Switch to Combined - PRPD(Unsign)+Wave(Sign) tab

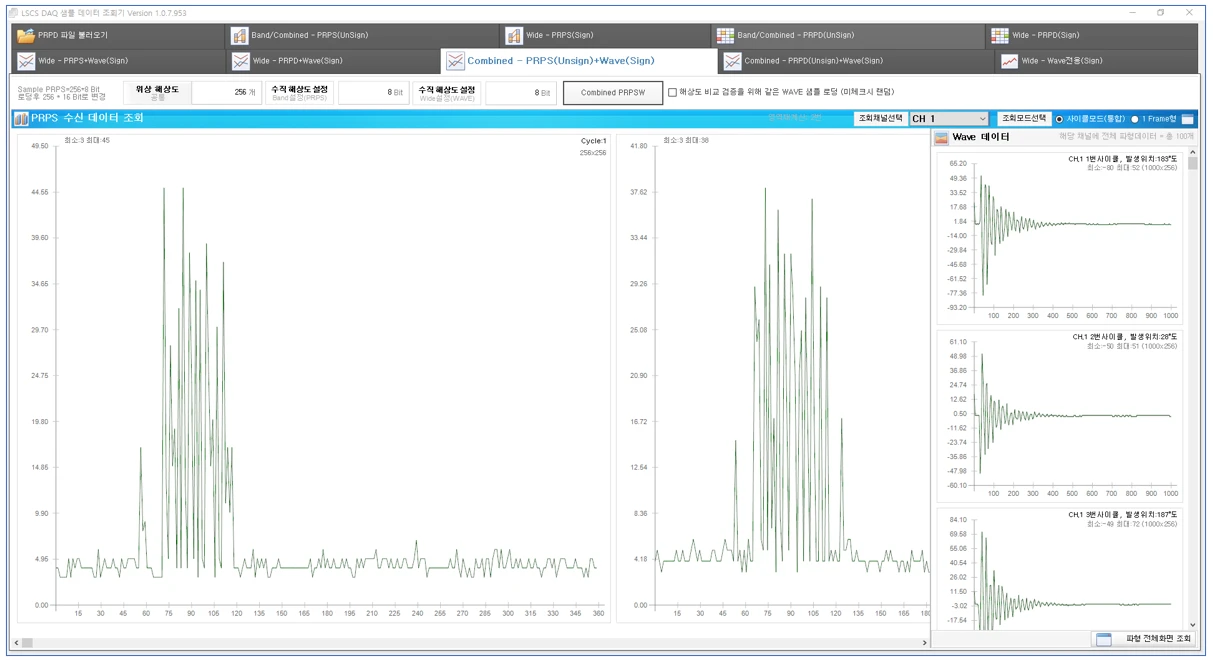(856, 61)
